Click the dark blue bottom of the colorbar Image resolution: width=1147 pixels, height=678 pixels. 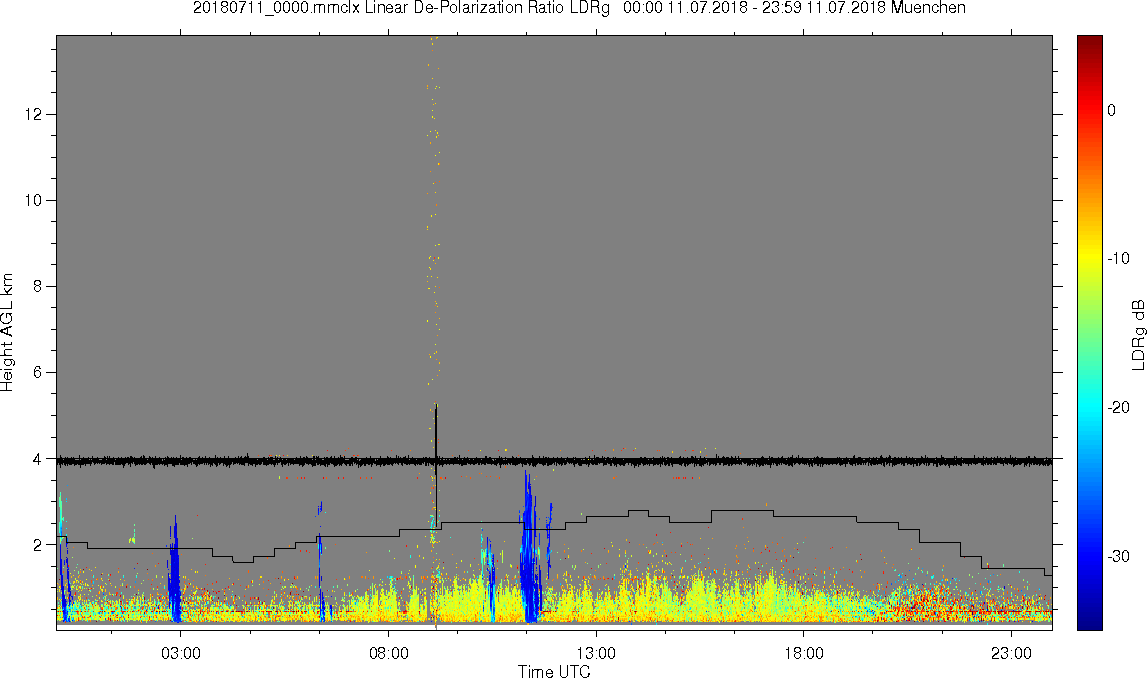[x=1089, y=618]
